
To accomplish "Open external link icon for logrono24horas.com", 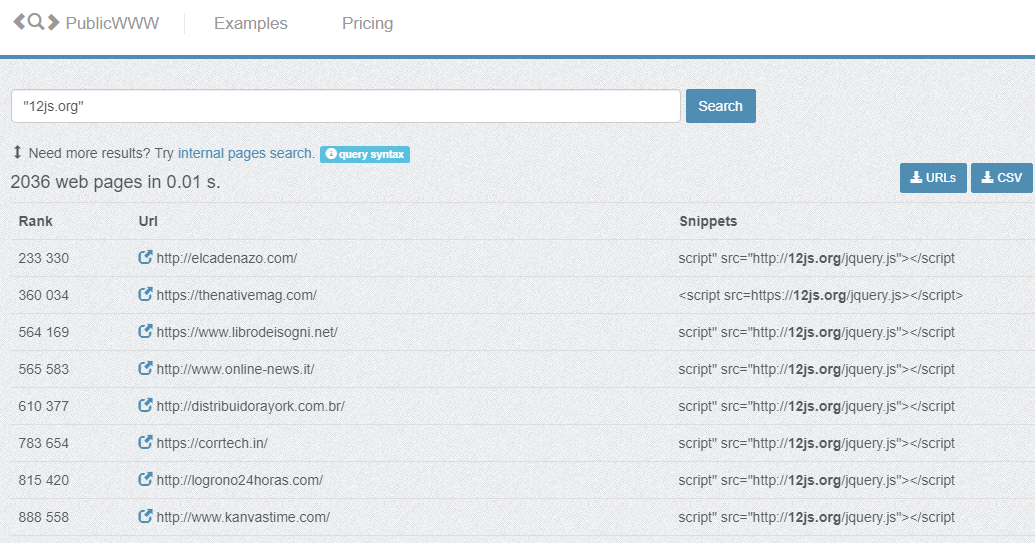I will [x=145, y=480].
